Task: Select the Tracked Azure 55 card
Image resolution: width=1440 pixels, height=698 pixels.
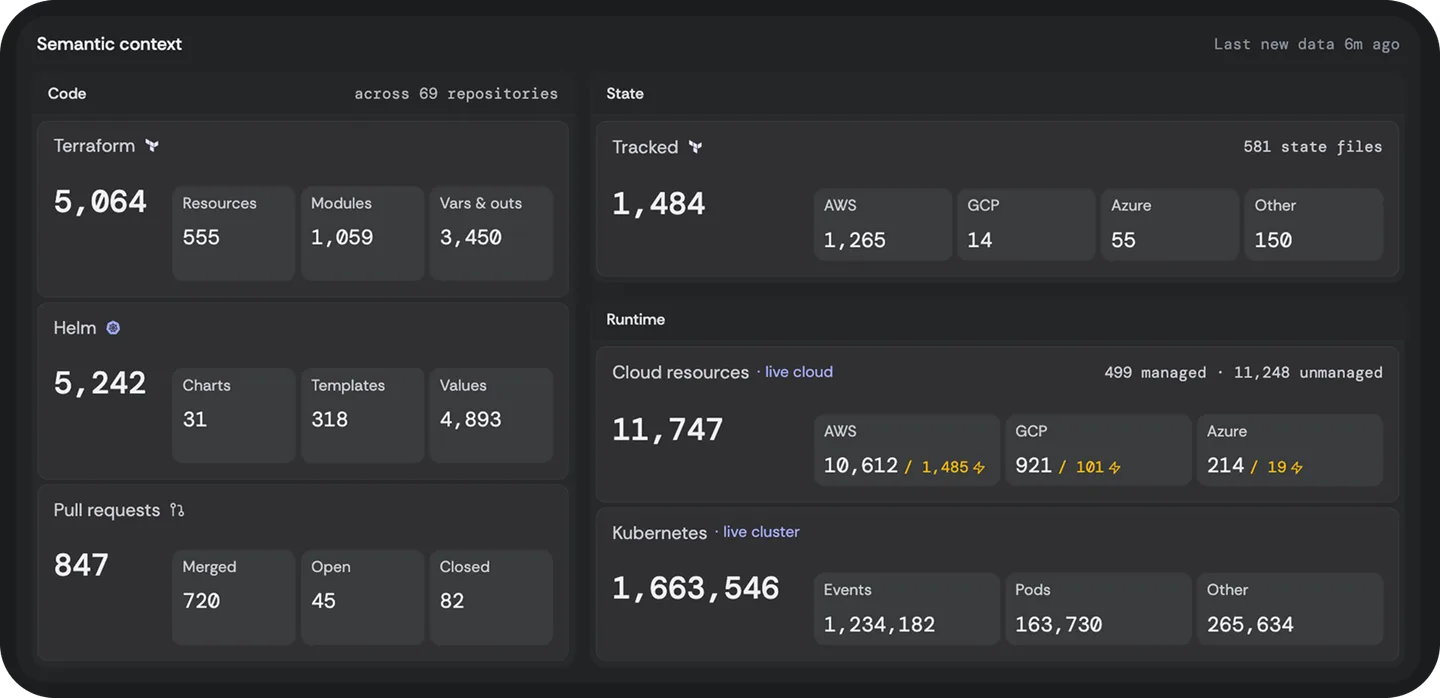Action: click(1170, 225)
